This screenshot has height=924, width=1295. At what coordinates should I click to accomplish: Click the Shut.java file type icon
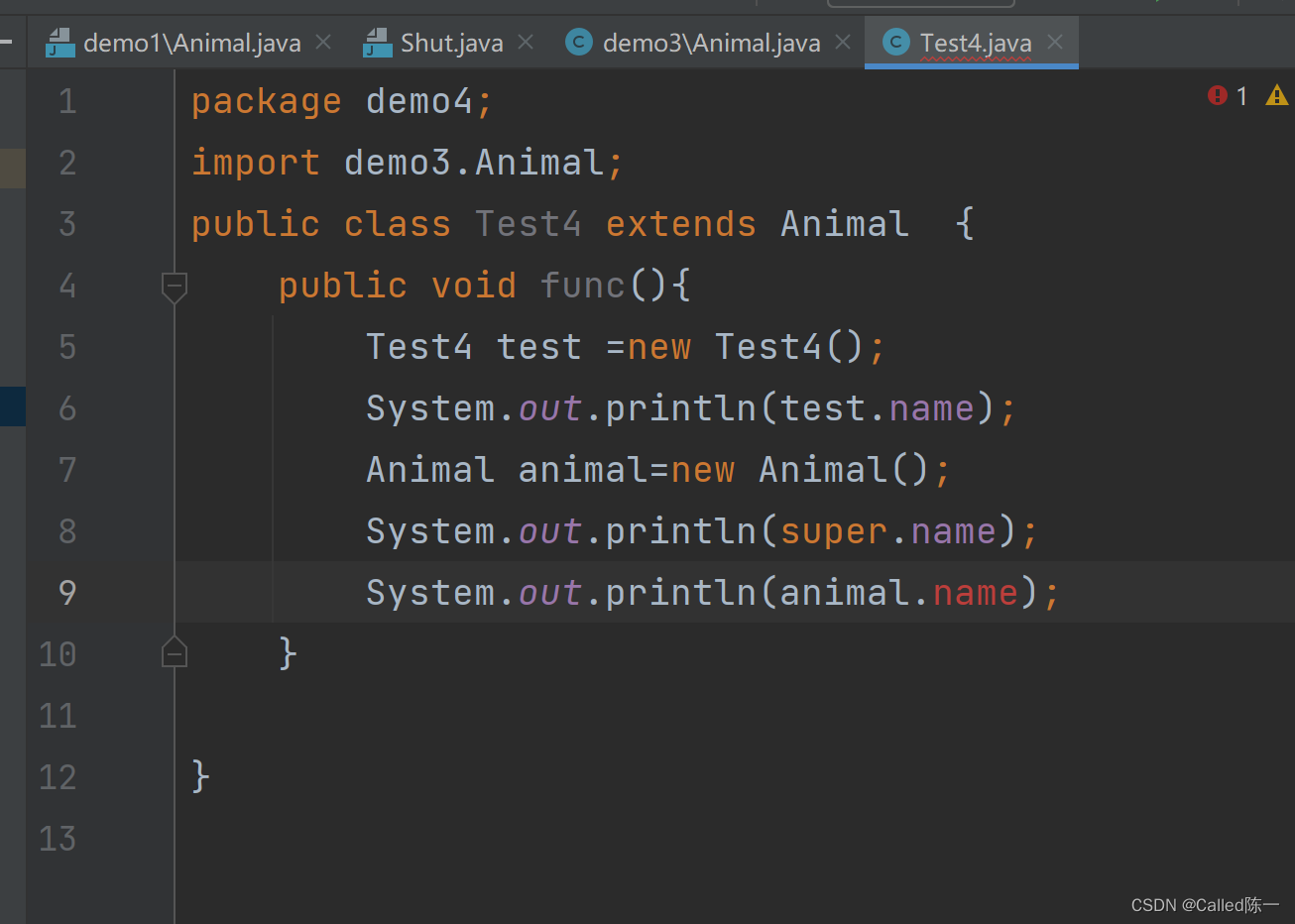(378, 43)
